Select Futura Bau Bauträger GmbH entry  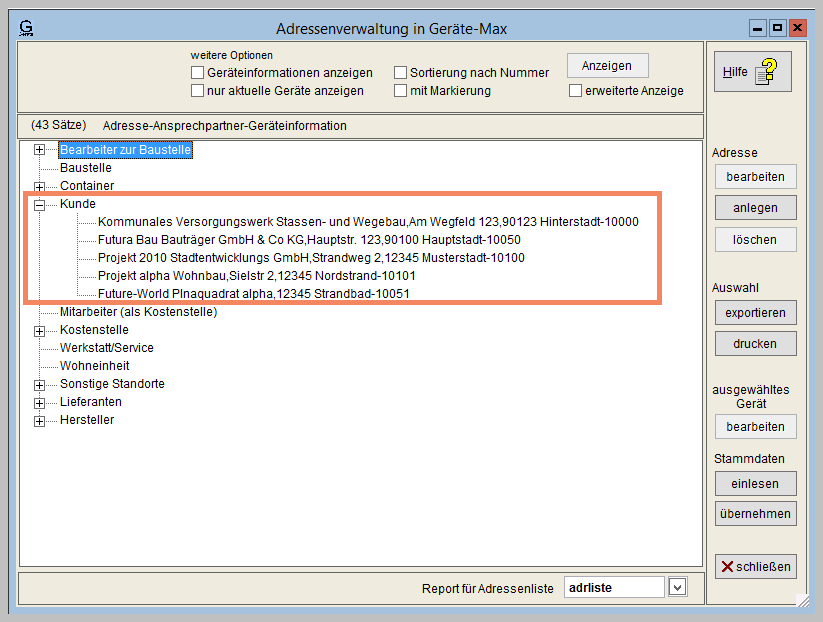pos(308,240)
